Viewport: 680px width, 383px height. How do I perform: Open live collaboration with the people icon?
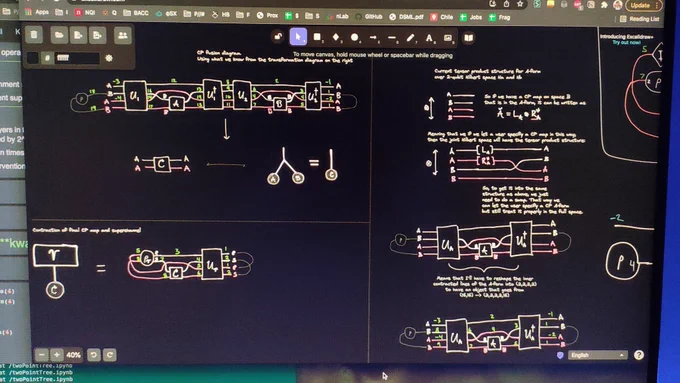tap(123, 36)
